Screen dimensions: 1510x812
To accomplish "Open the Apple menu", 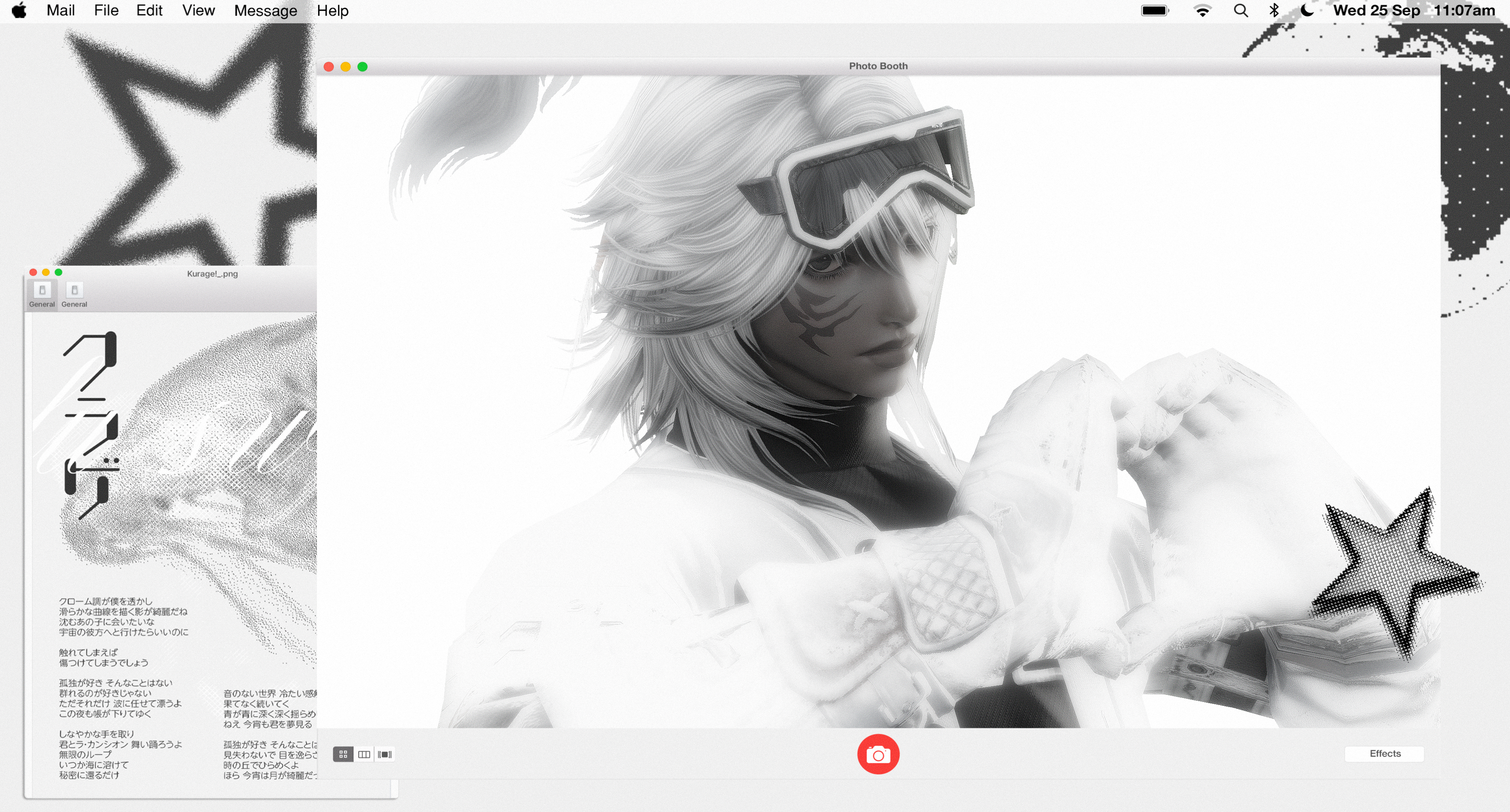I will pyautogui.click(x=19, y=11).
